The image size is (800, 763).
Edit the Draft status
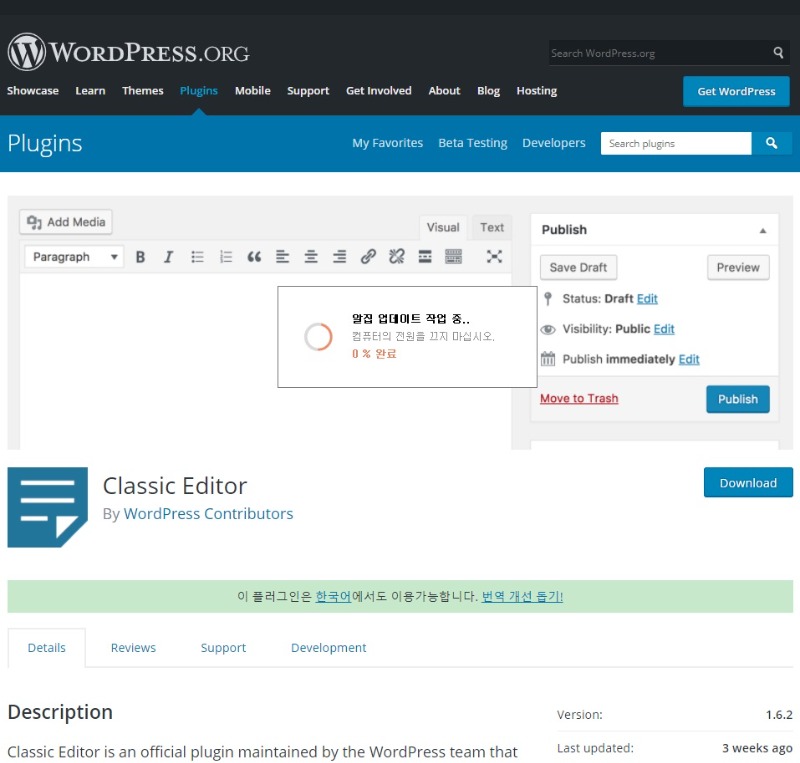click(x=647, y=299)
